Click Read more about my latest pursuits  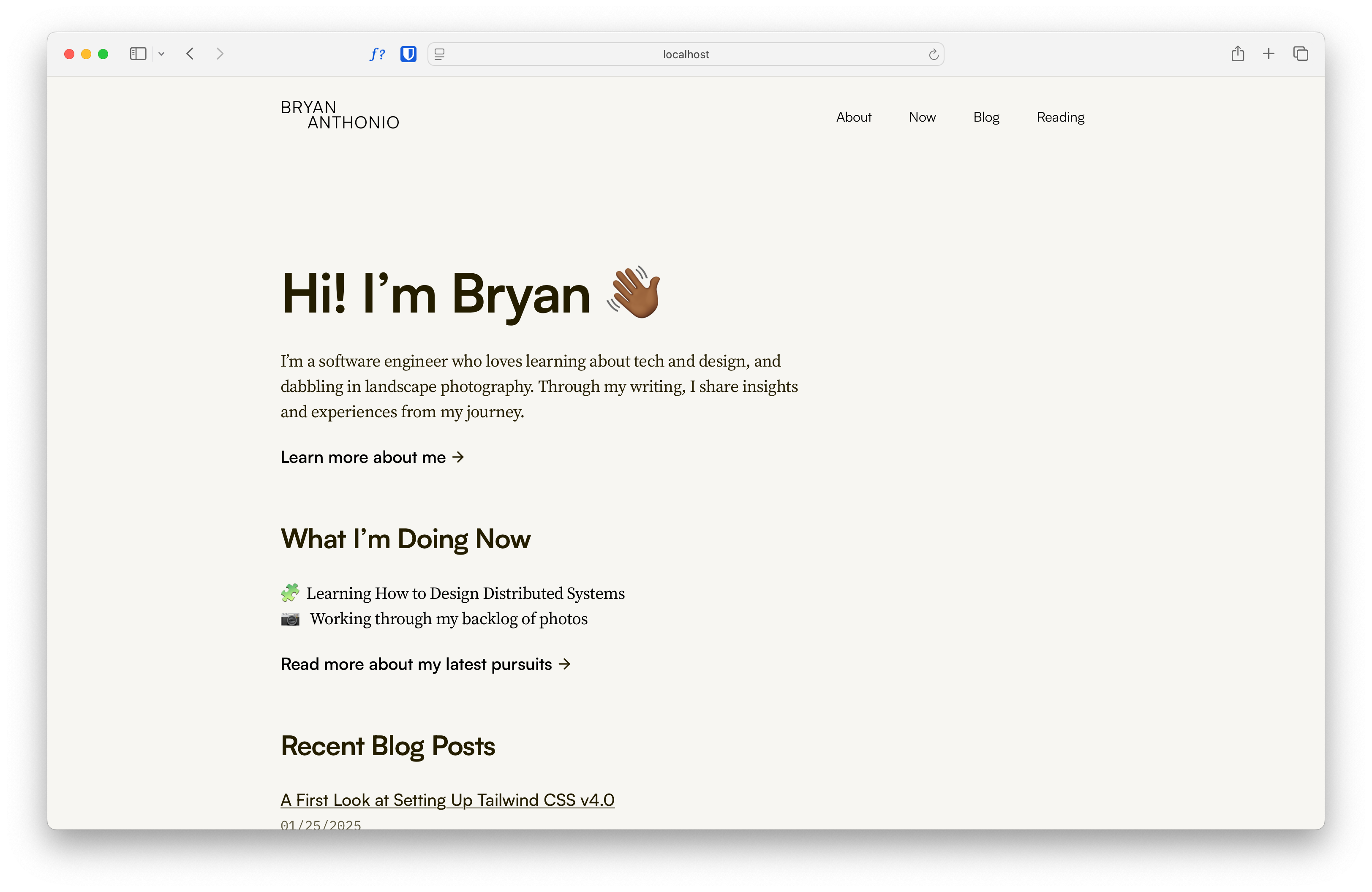[x=425, y=664]
